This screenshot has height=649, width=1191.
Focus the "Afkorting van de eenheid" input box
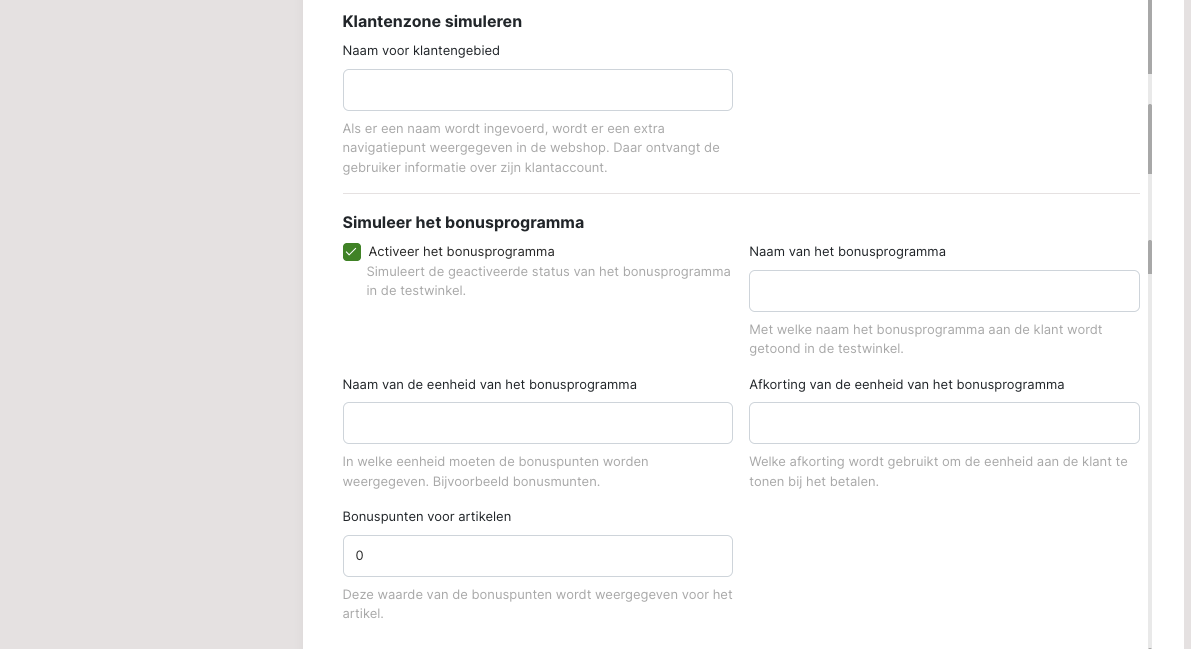[x=943, y=423]
